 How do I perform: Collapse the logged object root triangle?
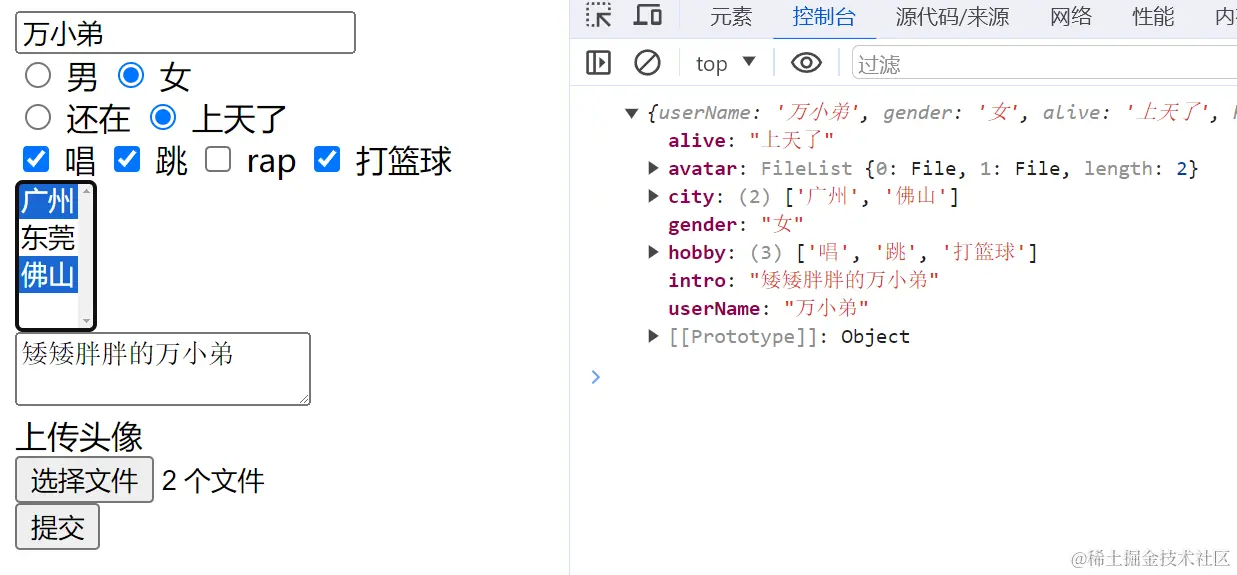(x=631, y=113)
